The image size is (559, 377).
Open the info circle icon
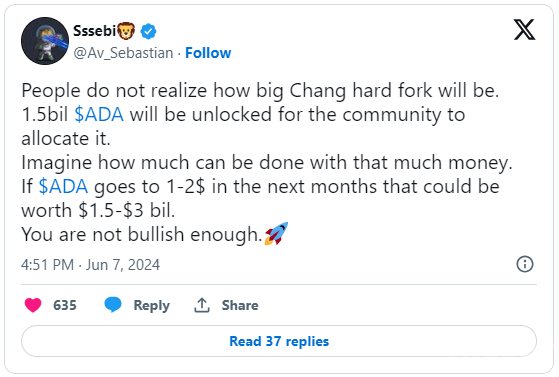pyautogui.click(x=525, y=264)
